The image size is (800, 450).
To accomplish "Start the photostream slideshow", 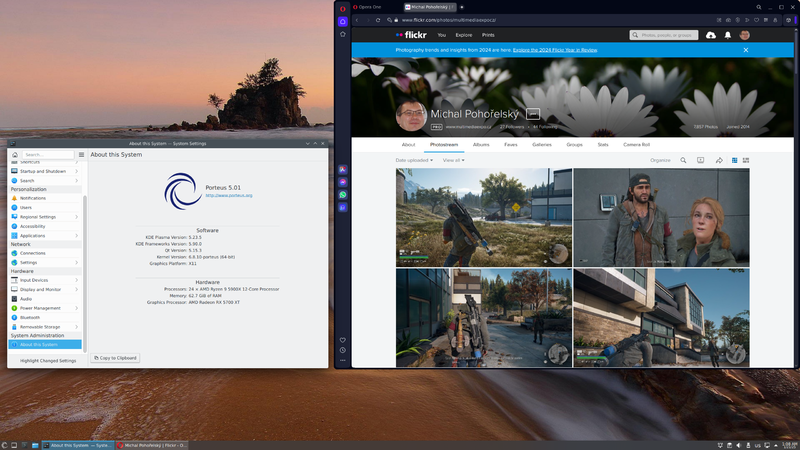I will [701, 160].
